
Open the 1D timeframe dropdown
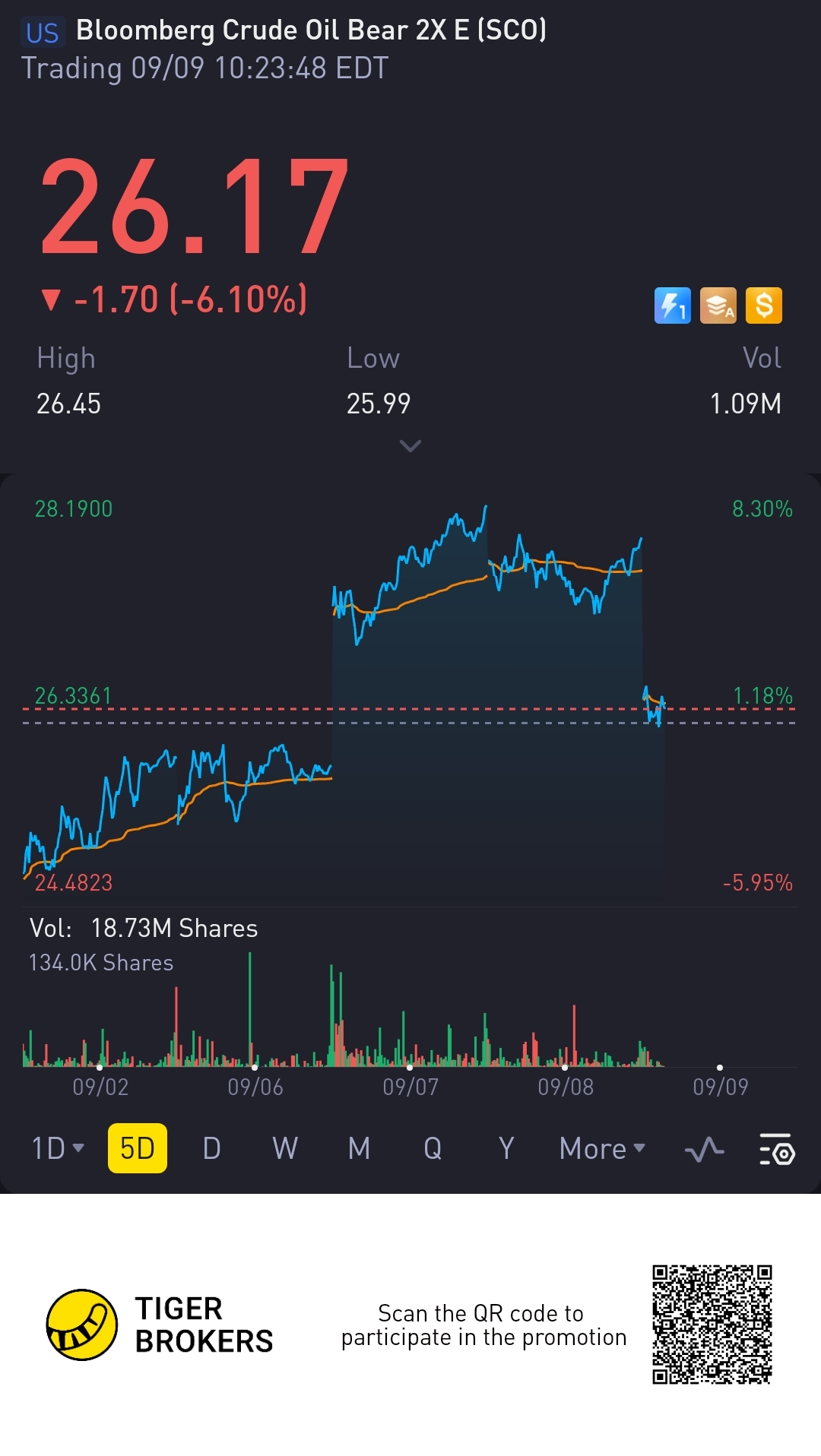coord(58,1148)
